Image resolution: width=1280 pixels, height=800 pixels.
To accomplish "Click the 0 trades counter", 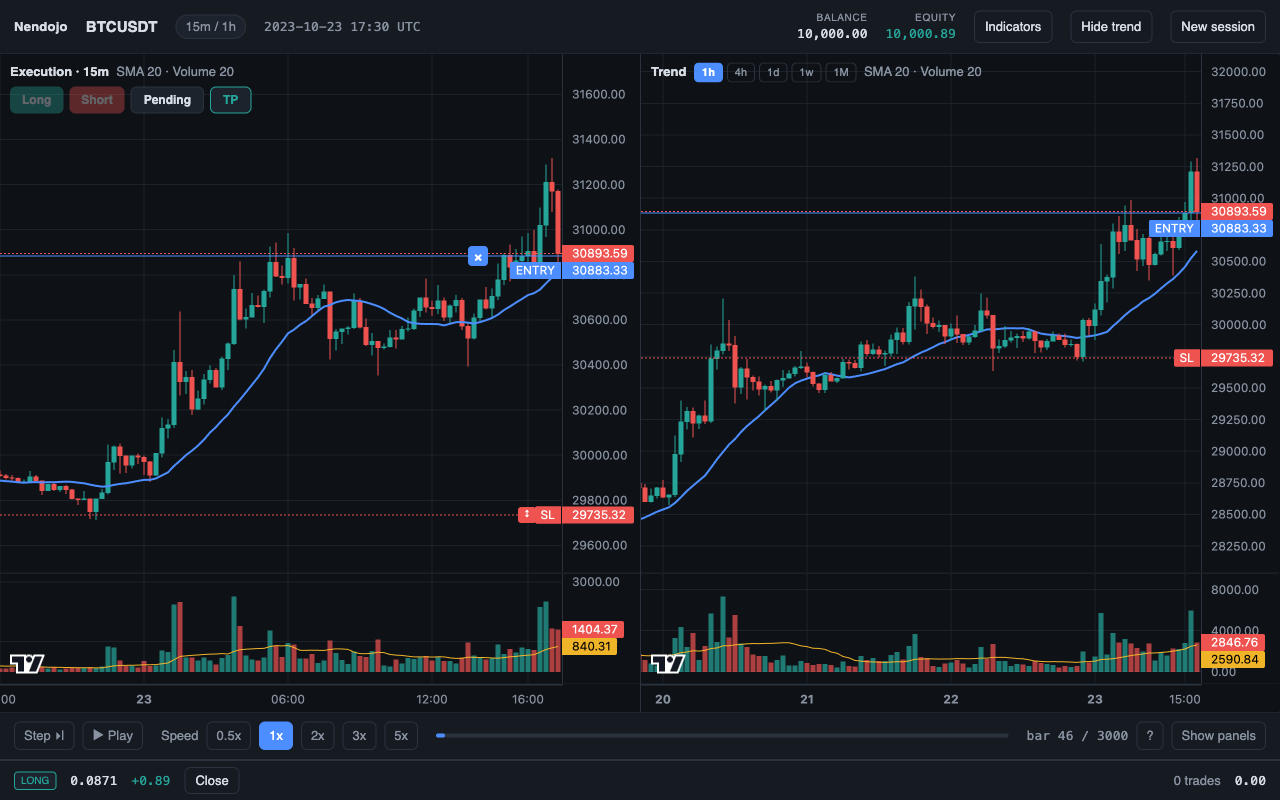I will point(1197,780).
